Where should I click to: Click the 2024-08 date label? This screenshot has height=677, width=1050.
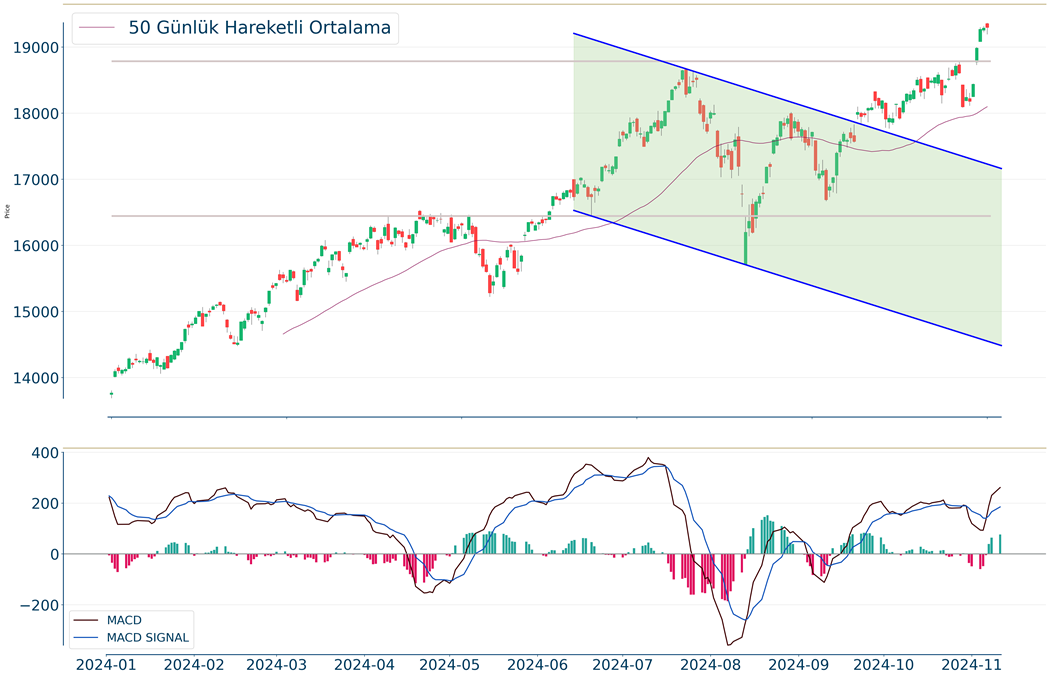pos(710,665)
